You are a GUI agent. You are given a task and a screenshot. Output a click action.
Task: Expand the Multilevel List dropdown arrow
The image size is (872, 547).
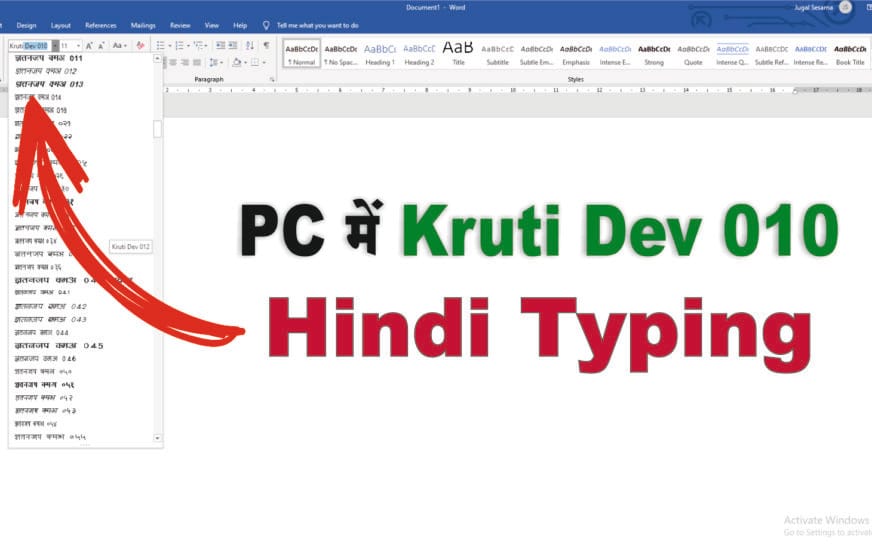(206, 46)
